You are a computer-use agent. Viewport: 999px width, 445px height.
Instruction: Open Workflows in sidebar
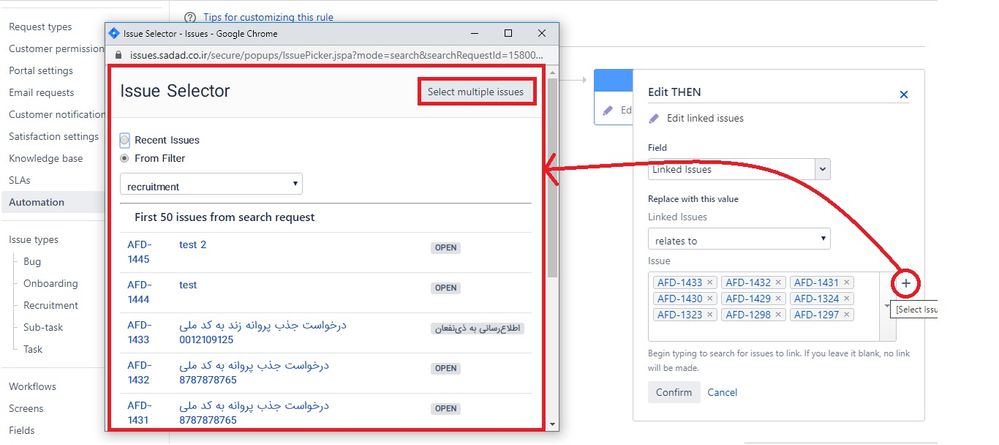32,386
